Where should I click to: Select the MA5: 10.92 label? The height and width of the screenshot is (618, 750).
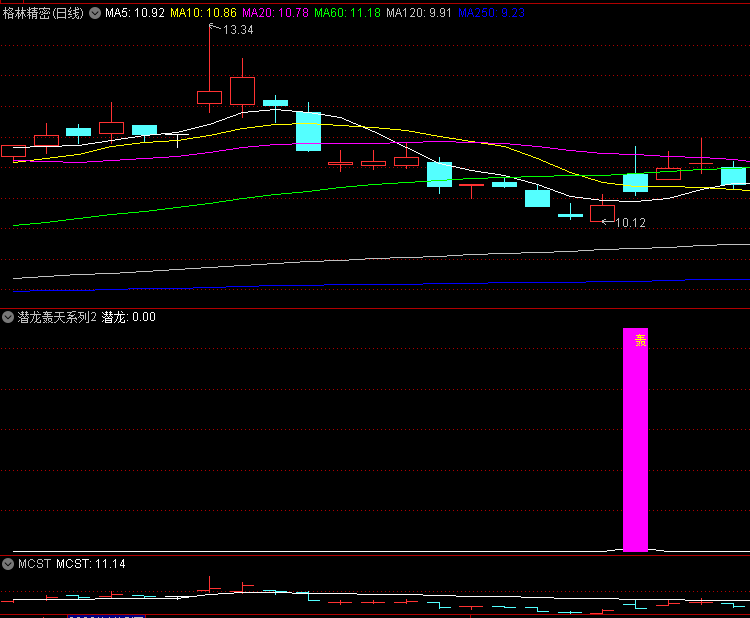point(135,13)
